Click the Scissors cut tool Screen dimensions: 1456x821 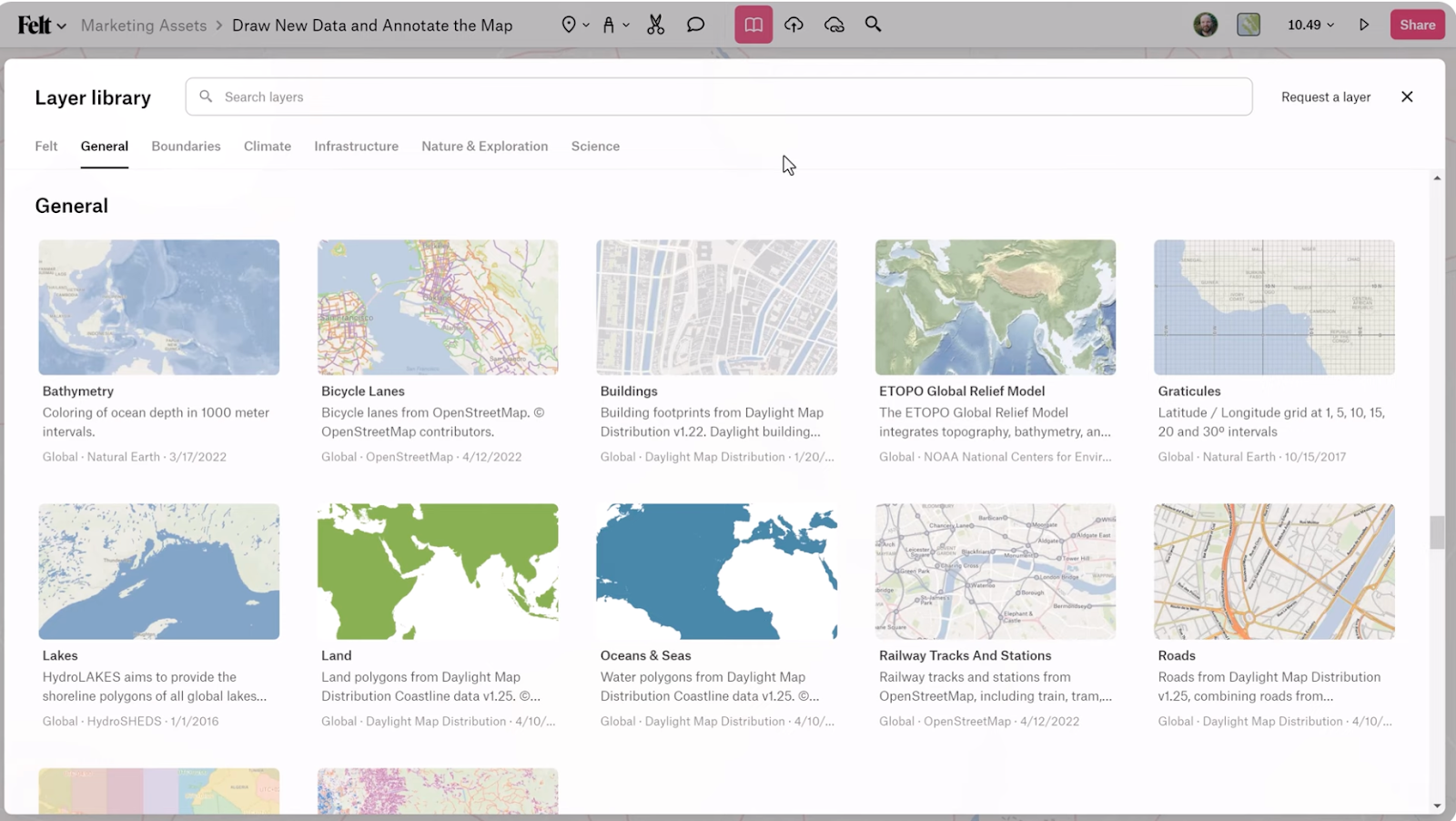654,25
